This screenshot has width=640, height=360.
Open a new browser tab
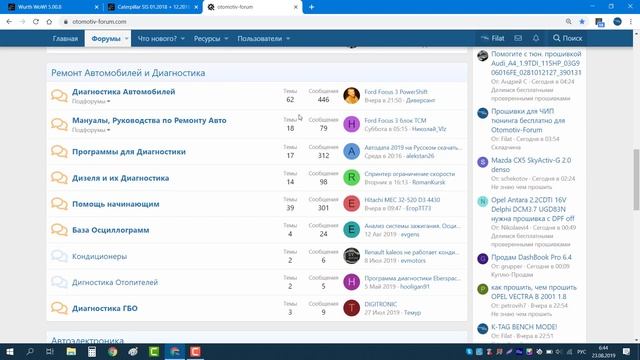[311, 7]
